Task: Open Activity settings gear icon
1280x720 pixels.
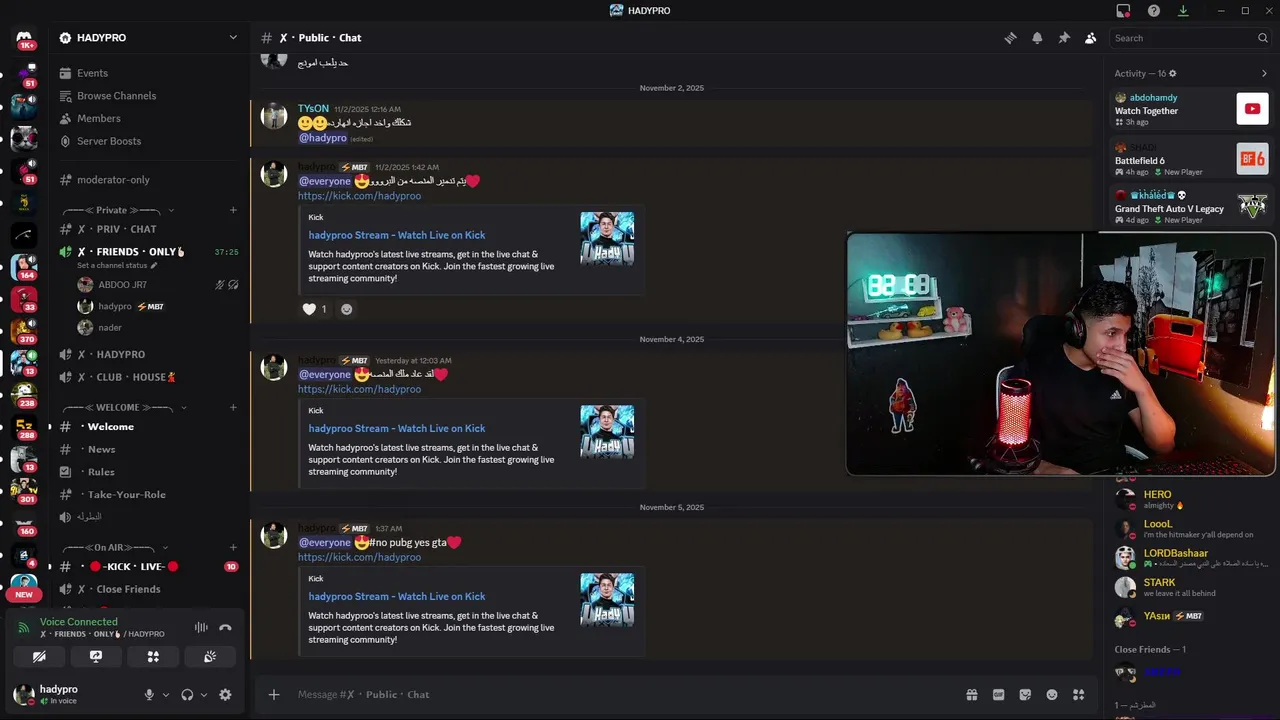Action: [x=1173, y=73]
